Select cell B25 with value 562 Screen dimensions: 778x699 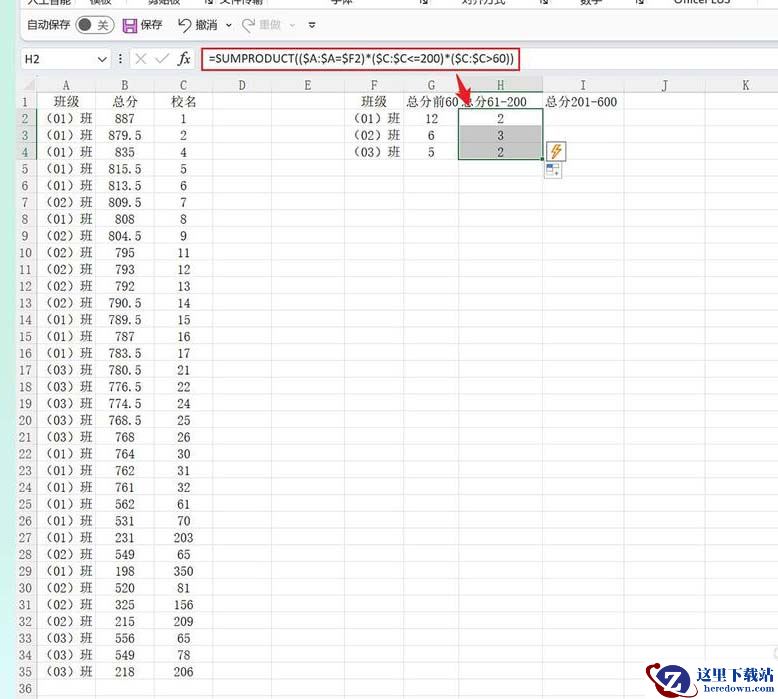point(125,504)
